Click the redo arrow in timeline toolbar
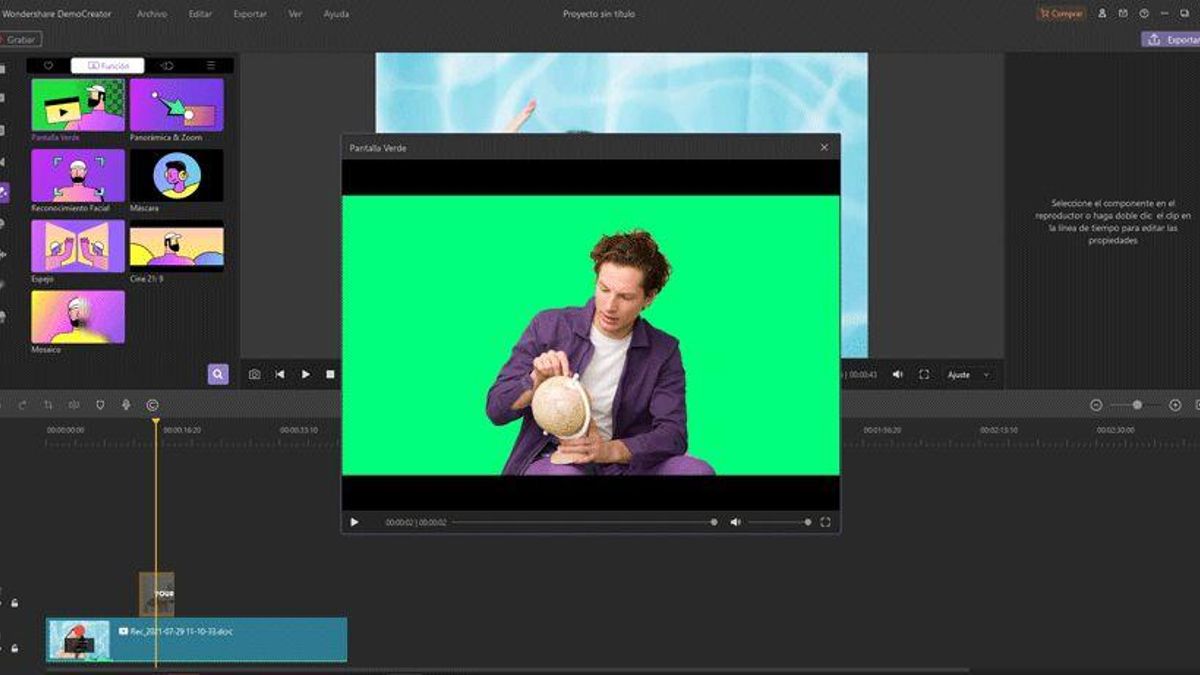The width and height of the screenshot is (1200, 675). pyautogui.click(x=22, y=405)
